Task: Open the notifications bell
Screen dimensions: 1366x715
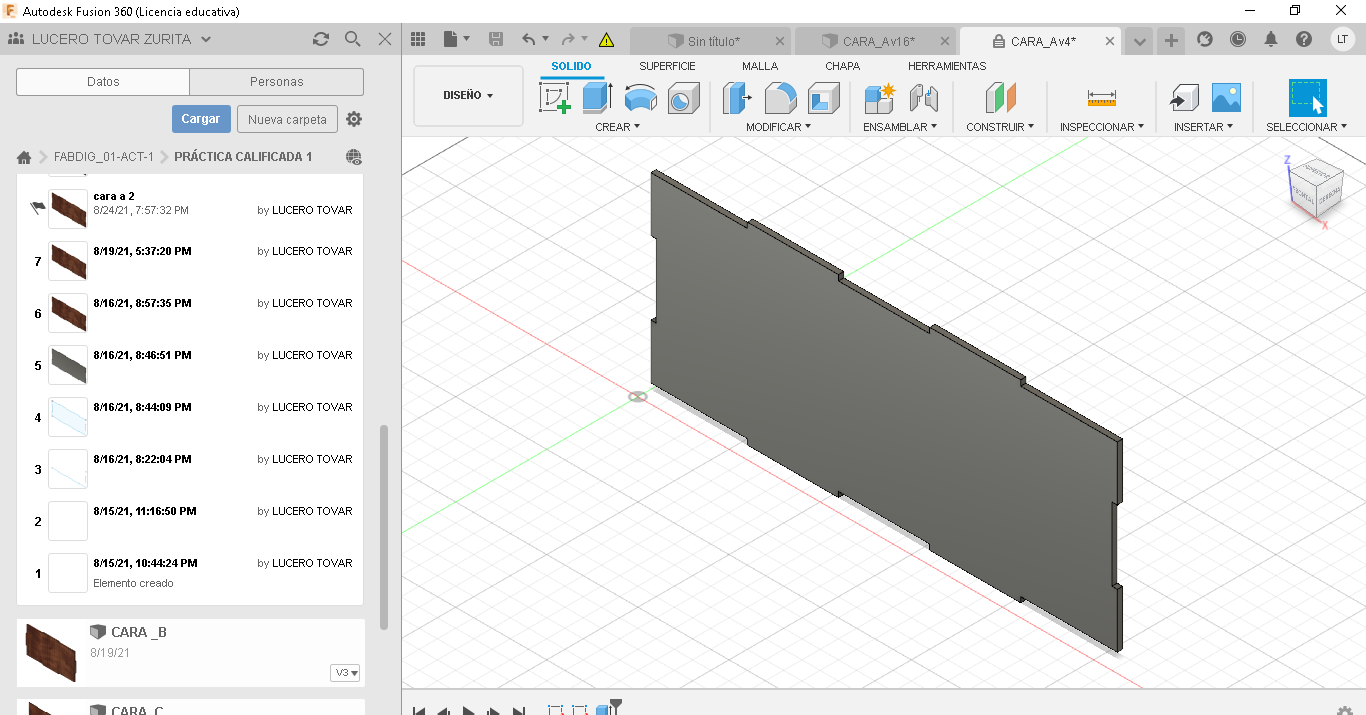Action: click(x=1271, y=39)
